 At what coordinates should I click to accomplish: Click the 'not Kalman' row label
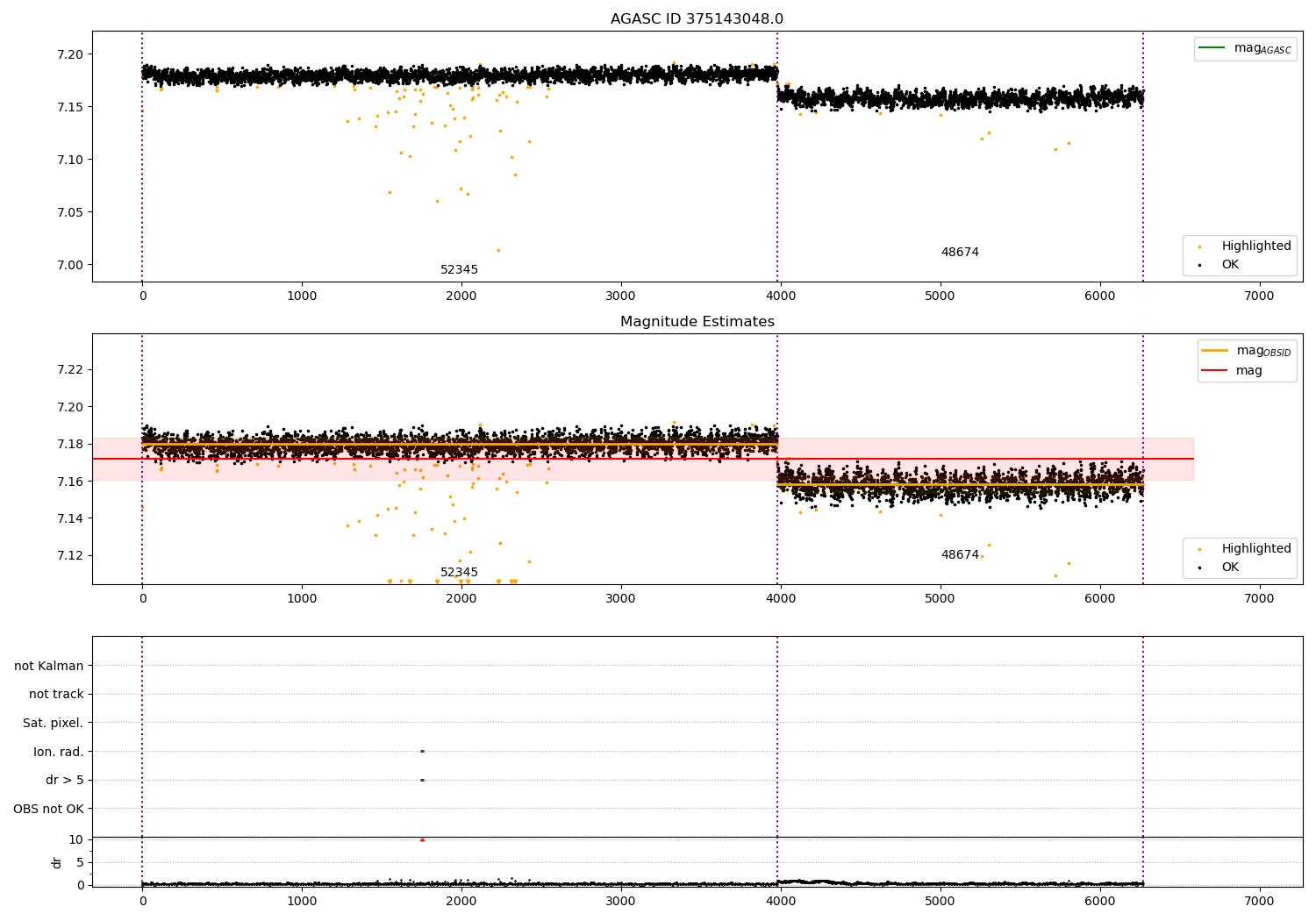point(49,666)
